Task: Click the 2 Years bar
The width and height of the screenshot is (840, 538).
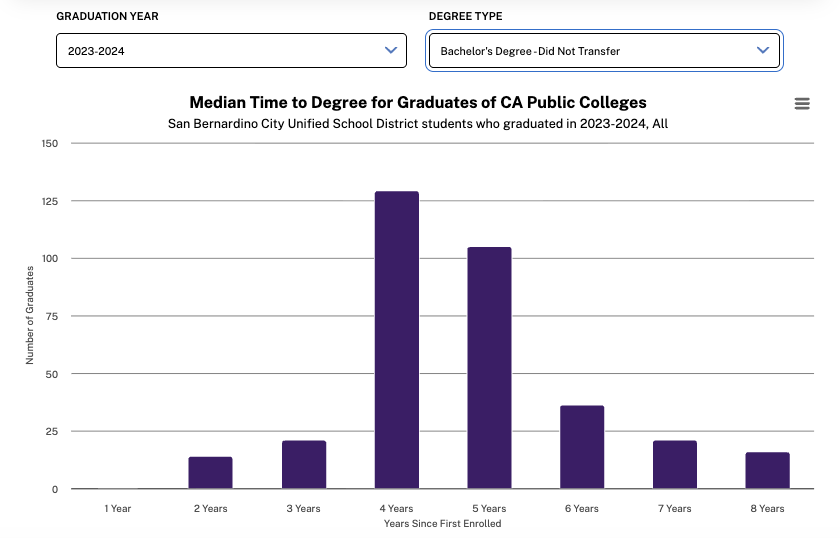Action: point(210,473)
